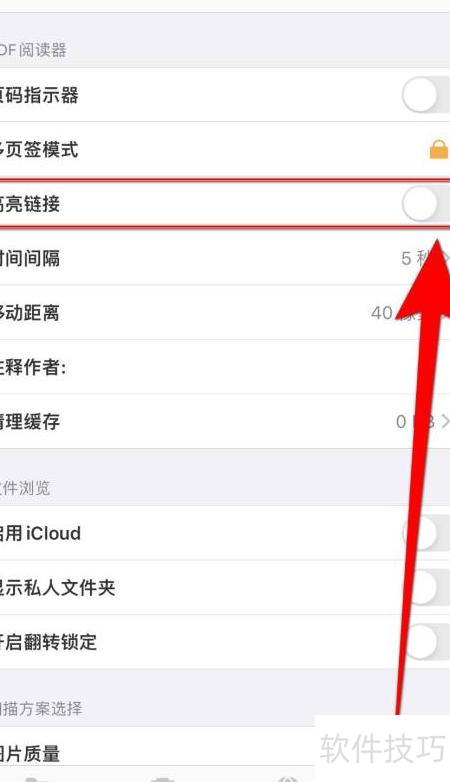The width and height of the screenshot is (450, 782).
Task: Tap the 多页签模式 label
Action: pyautogui.click(x=39, y=149)
